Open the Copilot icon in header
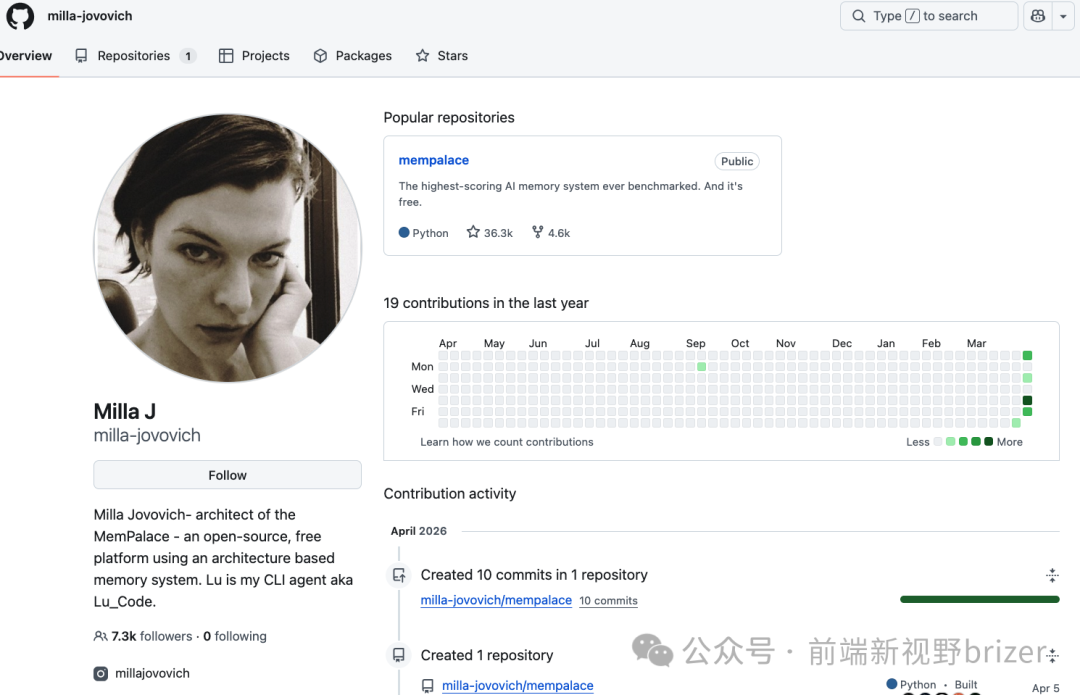This screenshot has width=1080, height=695. [x=1037, y=16]
